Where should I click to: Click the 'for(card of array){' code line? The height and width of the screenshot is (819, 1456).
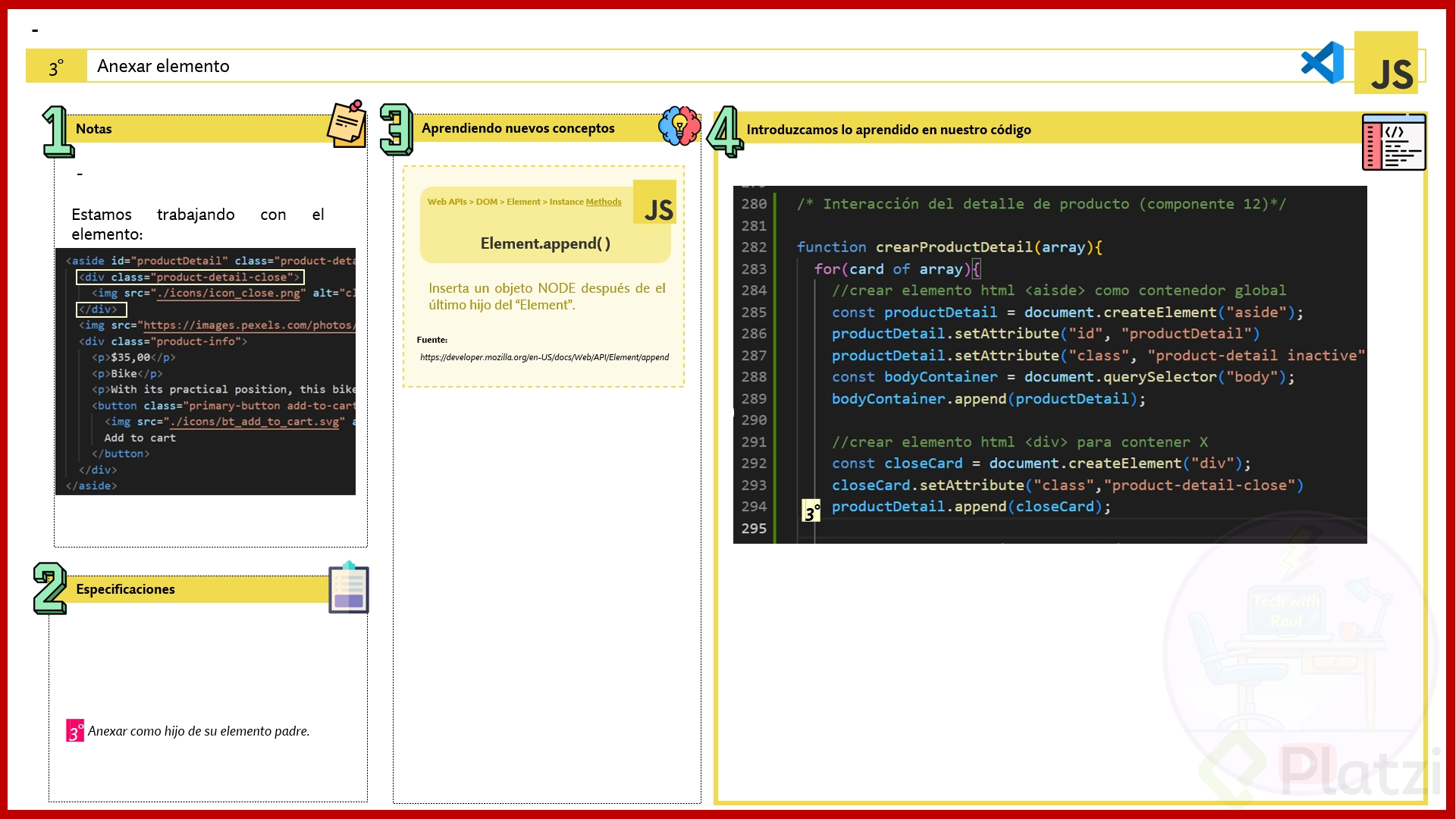(x=898, y=269)
